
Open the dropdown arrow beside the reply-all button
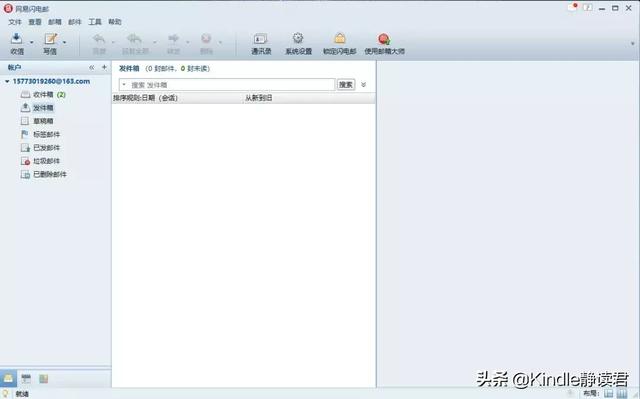click(155, 42)
